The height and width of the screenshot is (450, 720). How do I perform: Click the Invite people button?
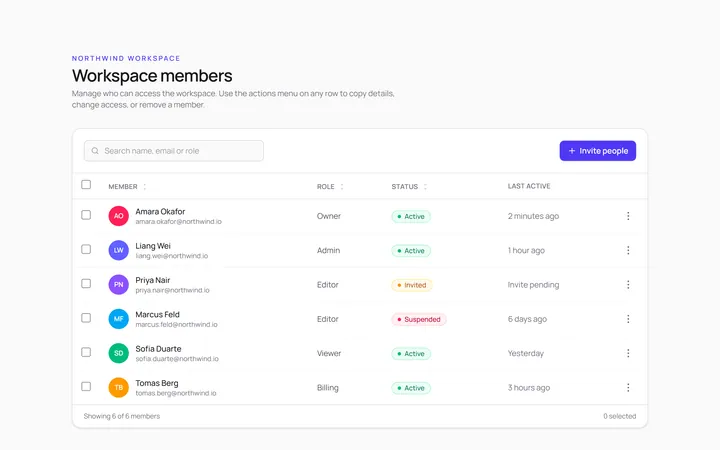tap(597, 151)
